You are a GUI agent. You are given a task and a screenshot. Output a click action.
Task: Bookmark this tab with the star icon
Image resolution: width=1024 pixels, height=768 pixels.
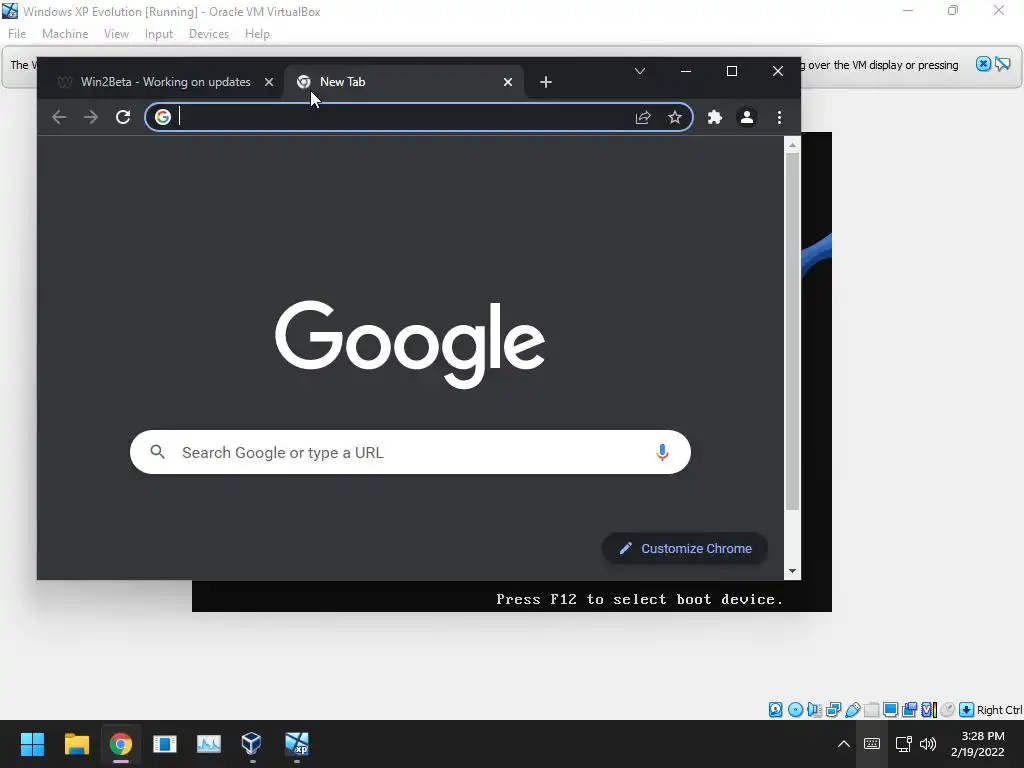[x=675, y=117]
